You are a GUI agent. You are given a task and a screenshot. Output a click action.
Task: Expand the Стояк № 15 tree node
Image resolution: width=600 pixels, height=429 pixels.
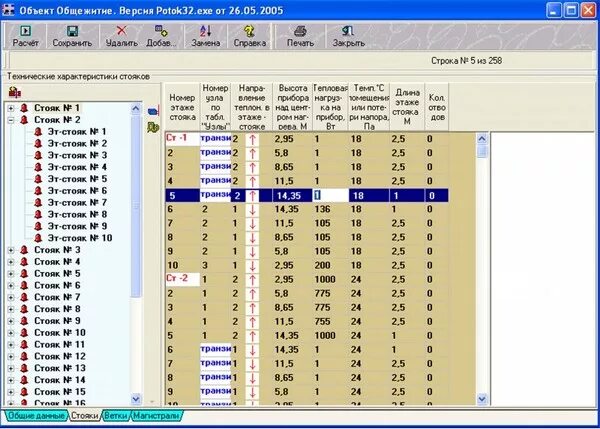point(11,392)
